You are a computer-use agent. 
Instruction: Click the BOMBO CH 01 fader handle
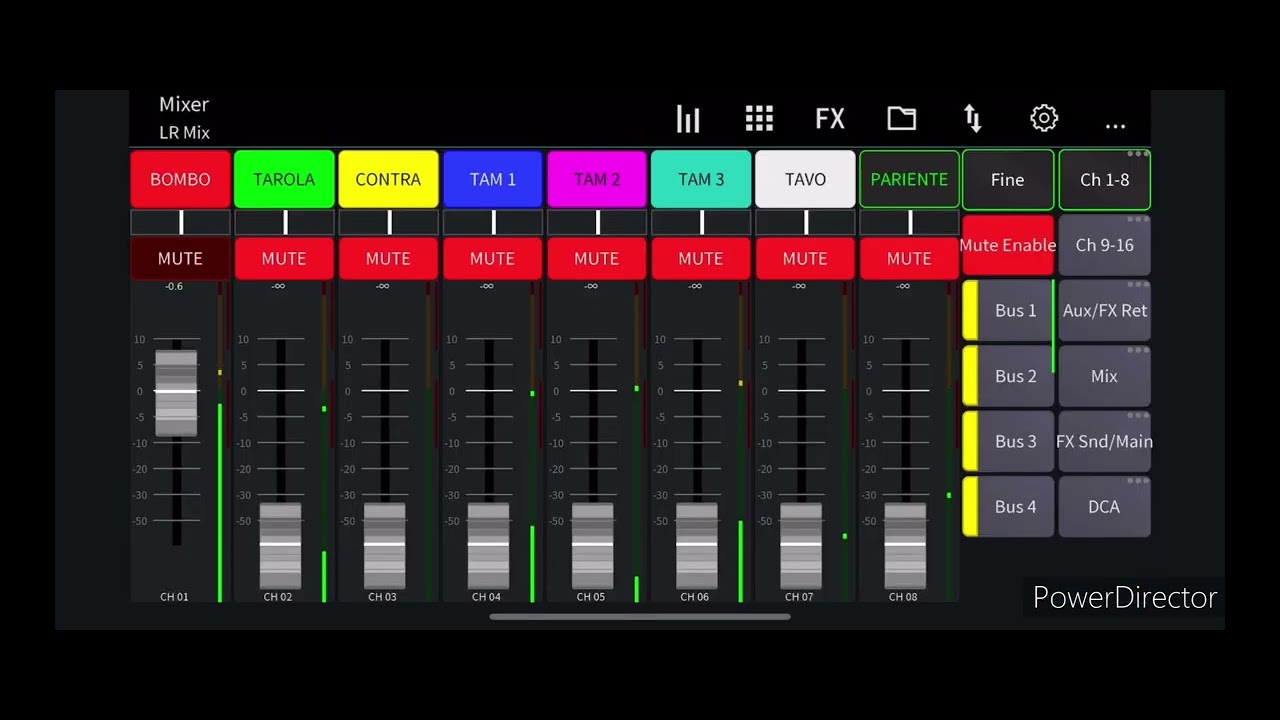coord(176,393)
